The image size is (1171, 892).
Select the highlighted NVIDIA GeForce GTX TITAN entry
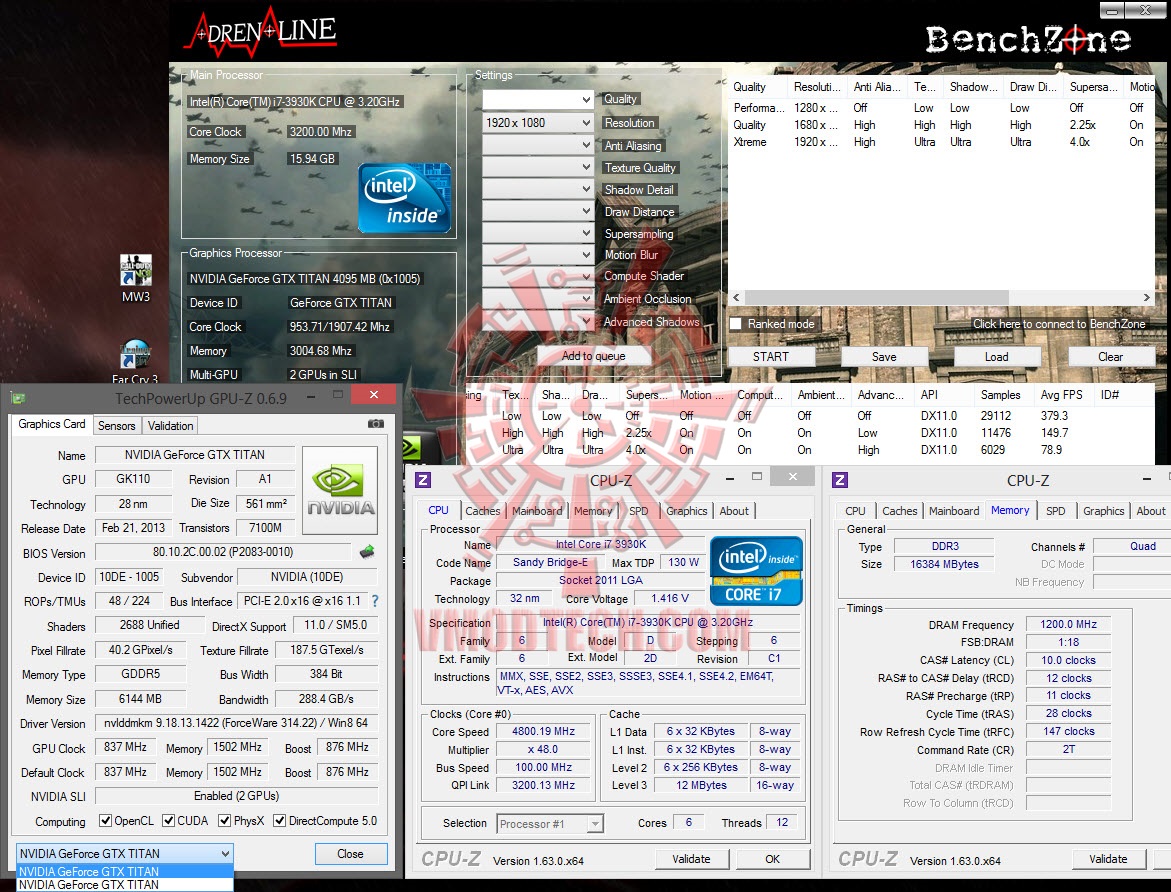[125, 871]
